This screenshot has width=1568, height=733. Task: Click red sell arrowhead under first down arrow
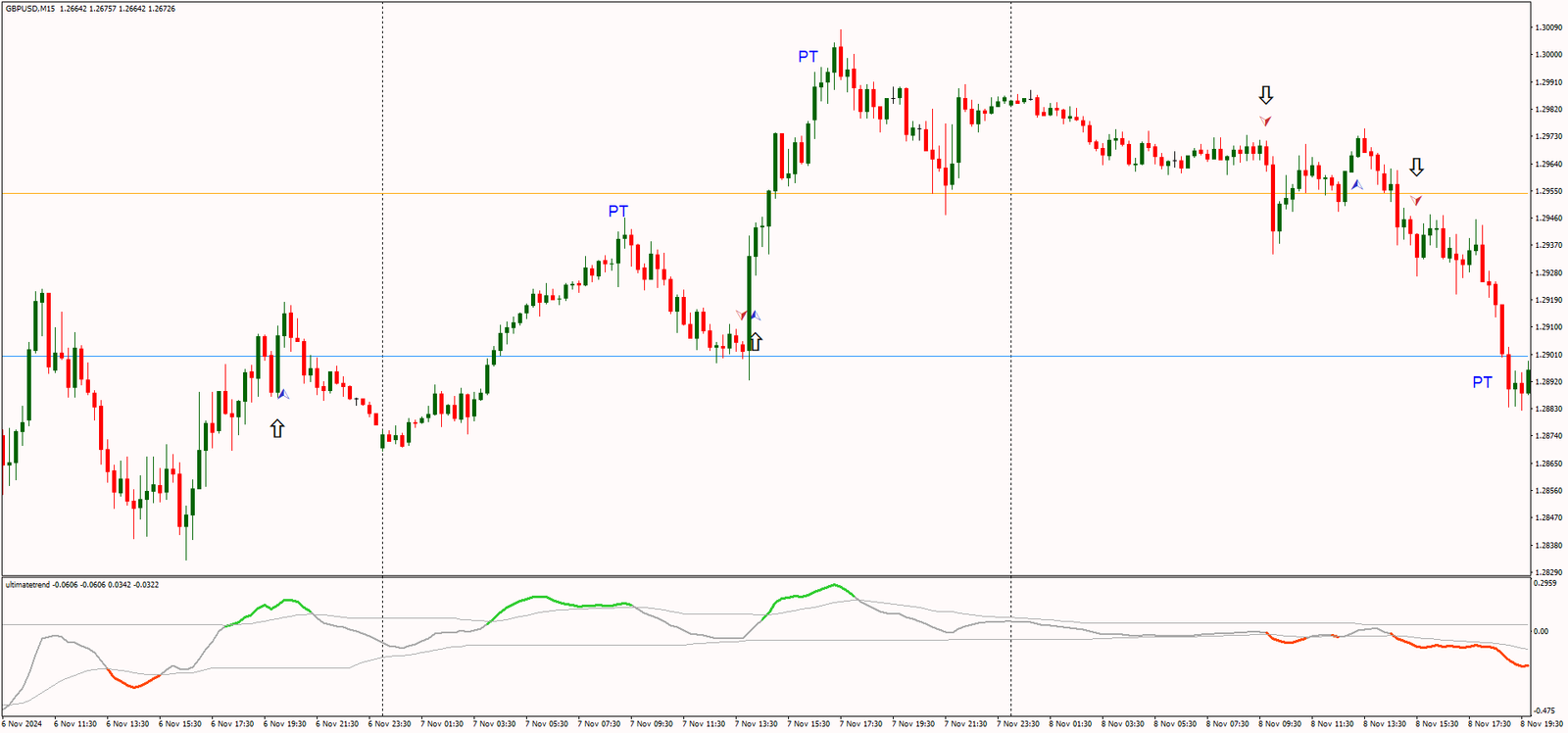pos(1266,121)
